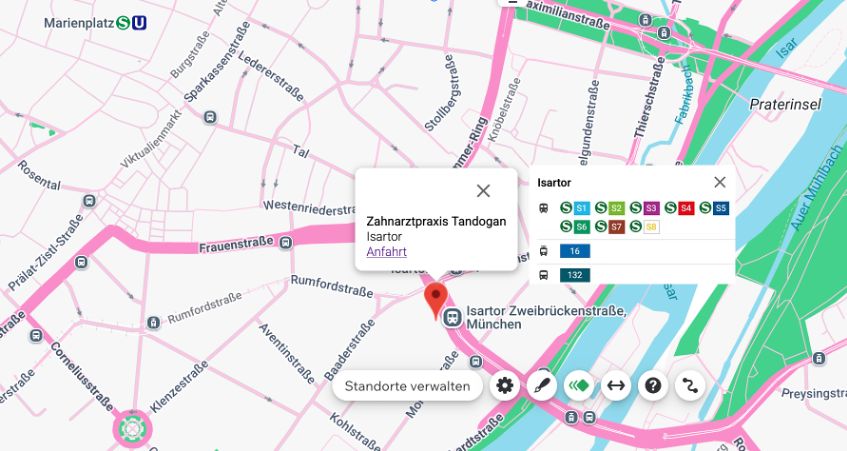Screen dimensions: 847x451
Task: Click stop icon above Preysingstraße label
Action: (819, 358)
